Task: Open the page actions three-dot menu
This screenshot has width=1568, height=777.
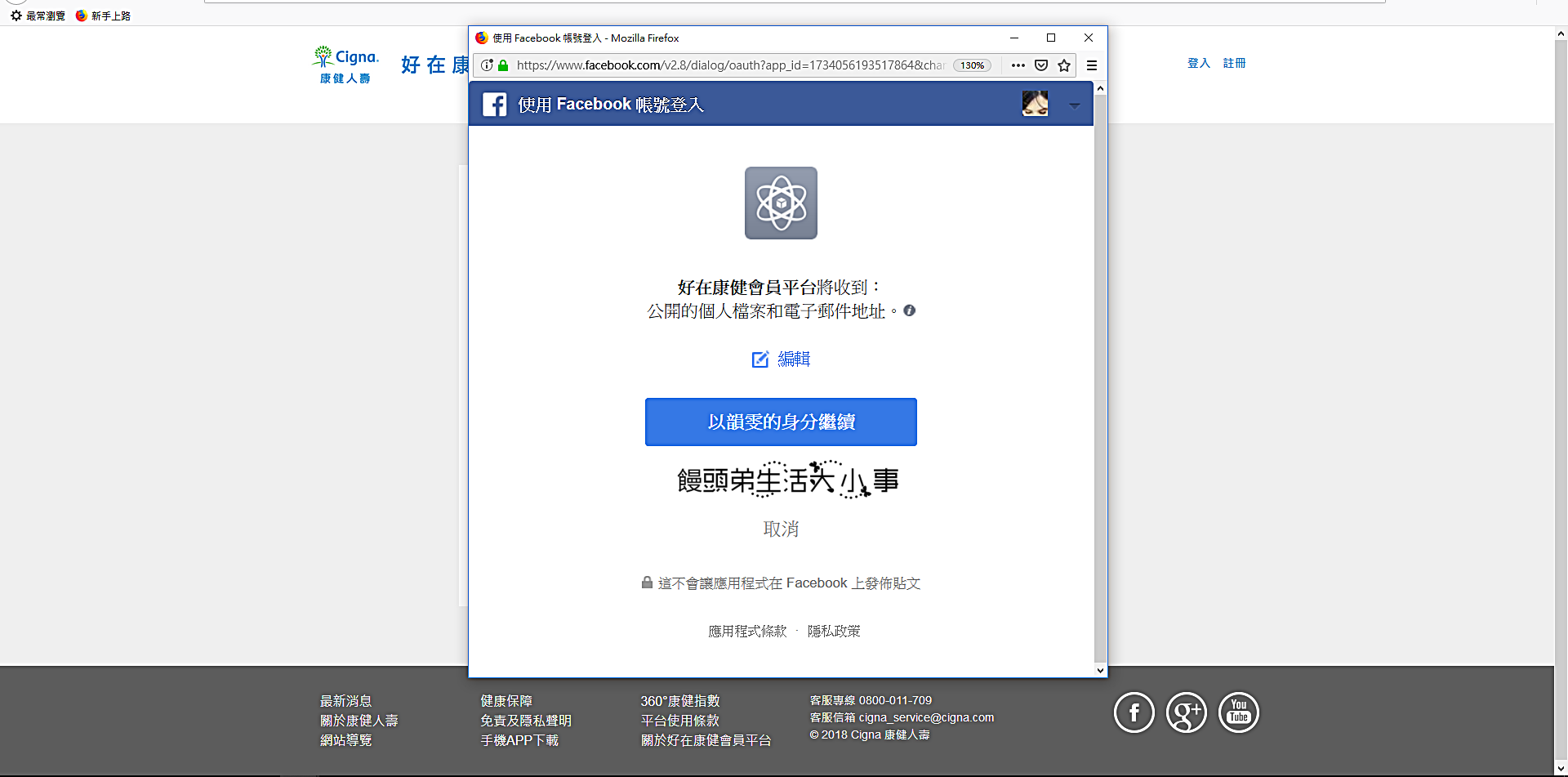Action: (1018, 65)
